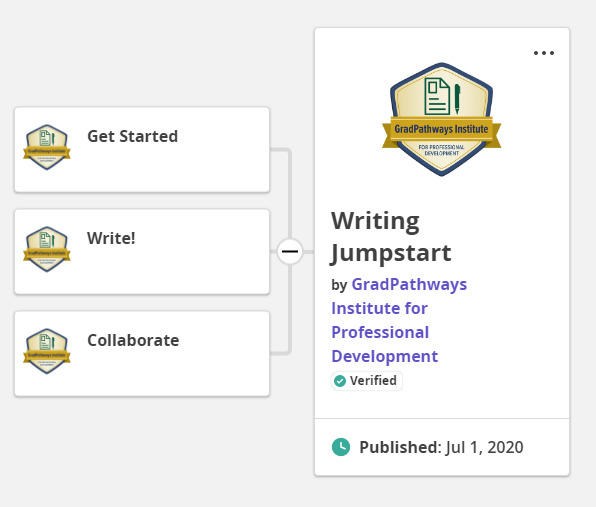This screenshot has width=596, height=507.
Task: Click the large GradPathways Institute badge image
Action: pos(441,119)
